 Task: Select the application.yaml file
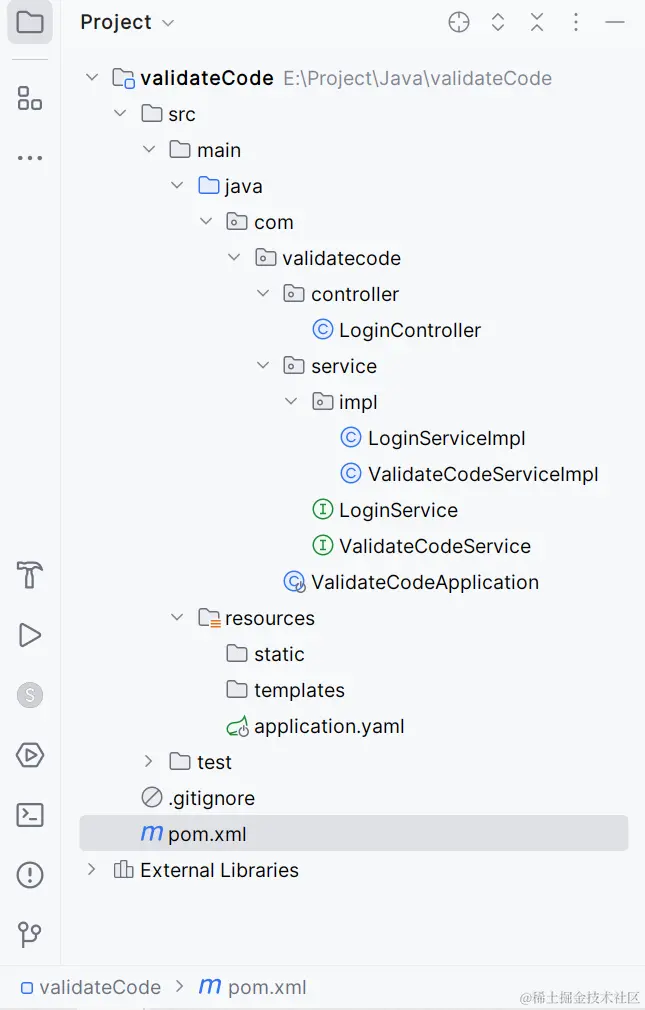328,726
